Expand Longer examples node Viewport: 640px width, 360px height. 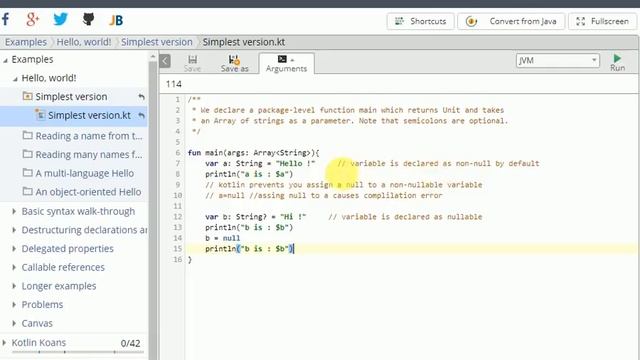pos(14,286)
